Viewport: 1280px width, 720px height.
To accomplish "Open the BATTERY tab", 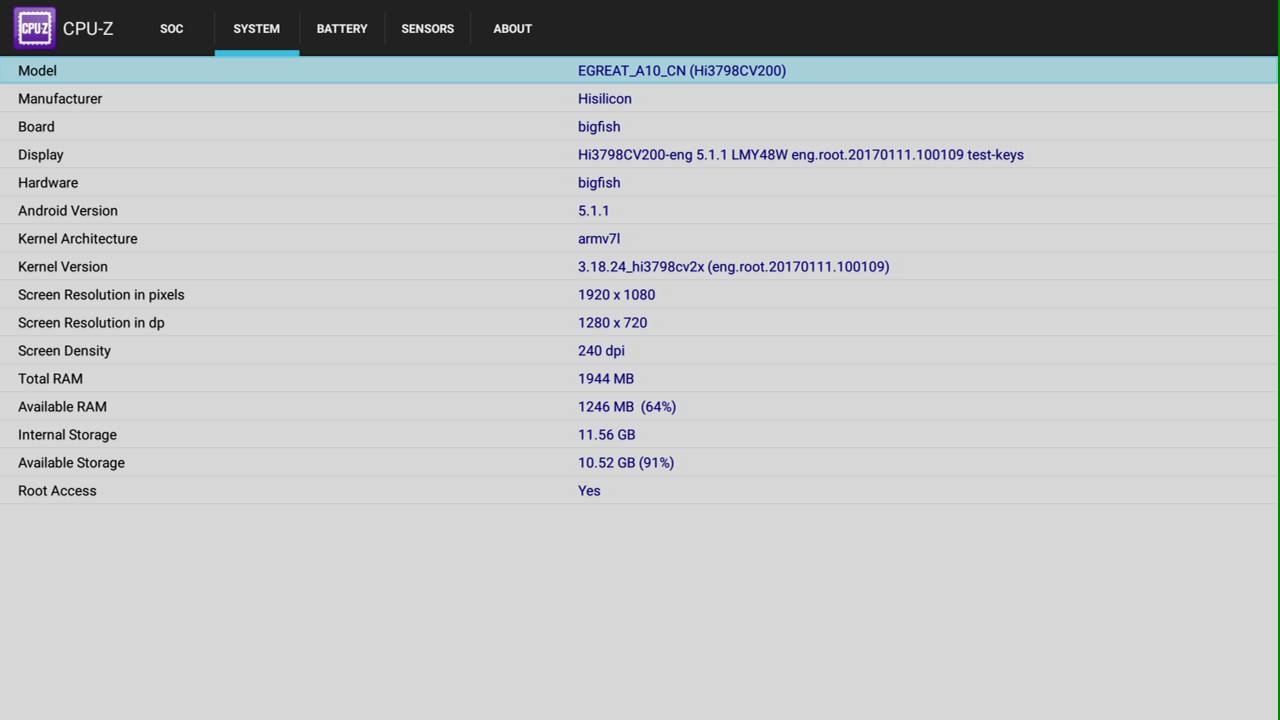I will [x=342, y=28].
